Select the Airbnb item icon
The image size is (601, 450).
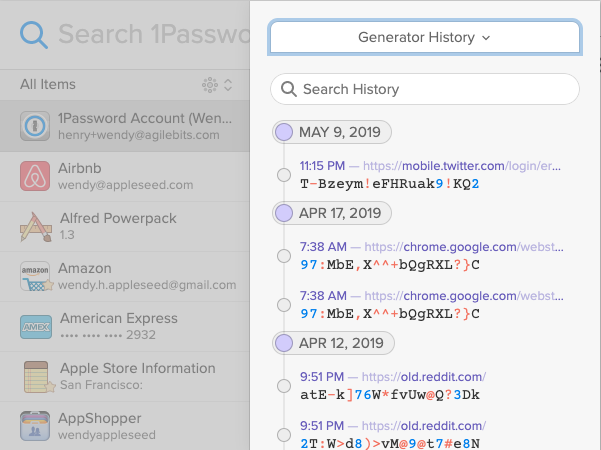coord(35,176)
